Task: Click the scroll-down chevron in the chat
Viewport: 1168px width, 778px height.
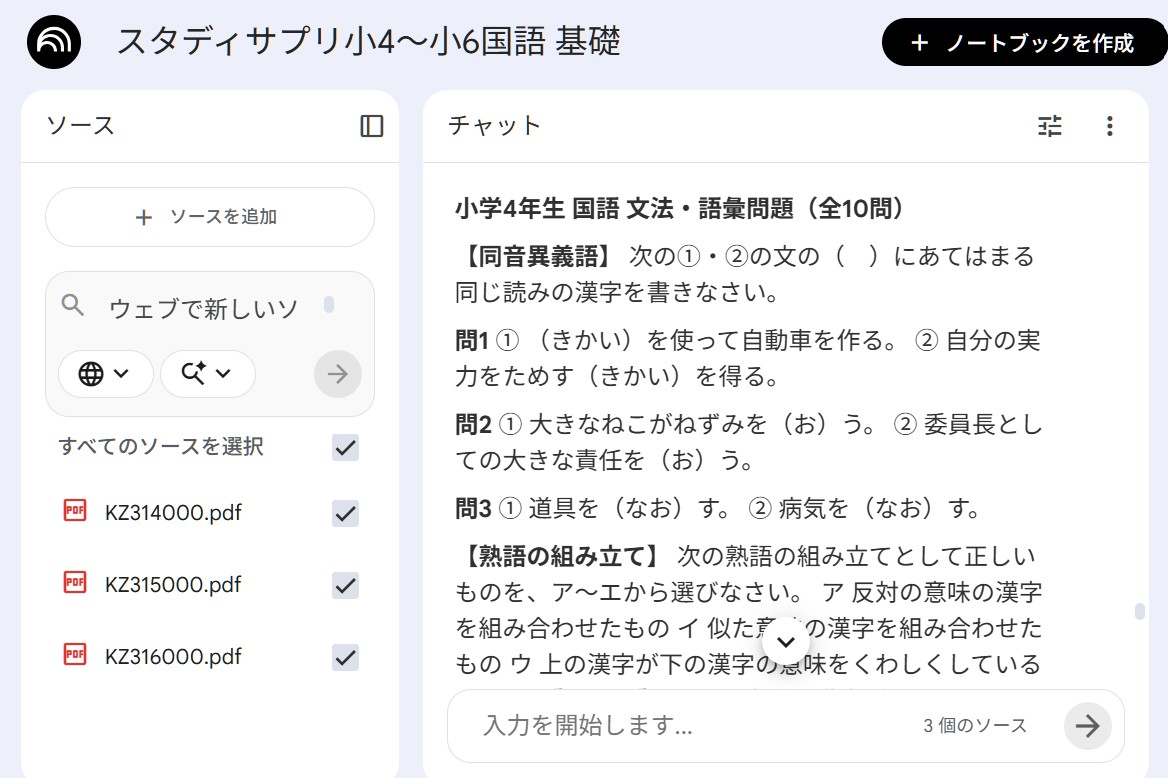Action: tap(785, 643)
